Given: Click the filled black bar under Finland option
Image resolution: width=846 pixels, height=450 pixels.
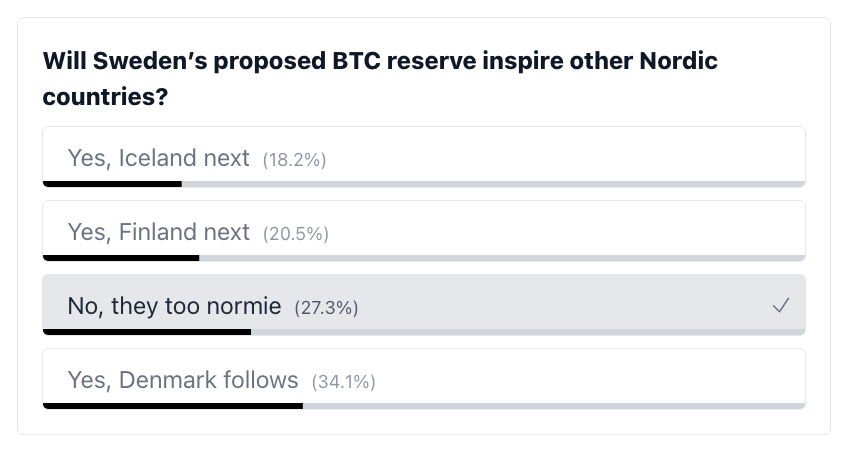Looking at the screenshot, I should click(x=121, y=258).
